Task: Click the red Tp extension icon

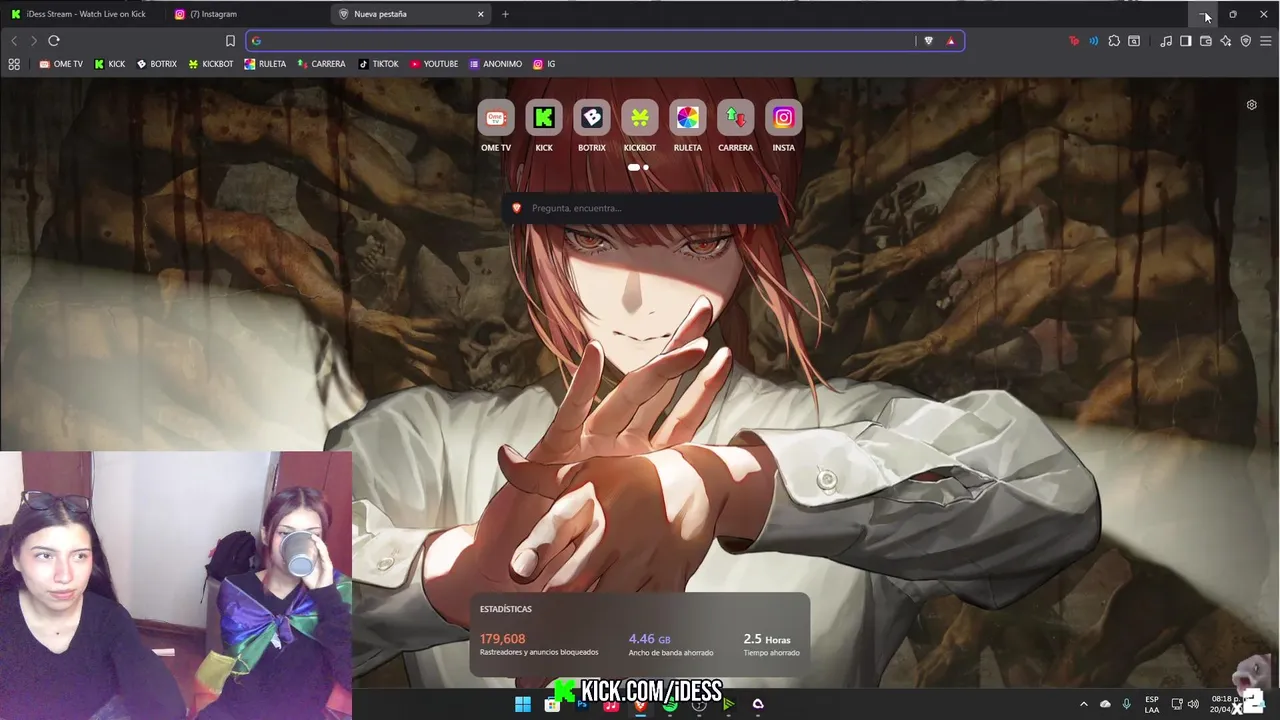Action: point(1074,41)
